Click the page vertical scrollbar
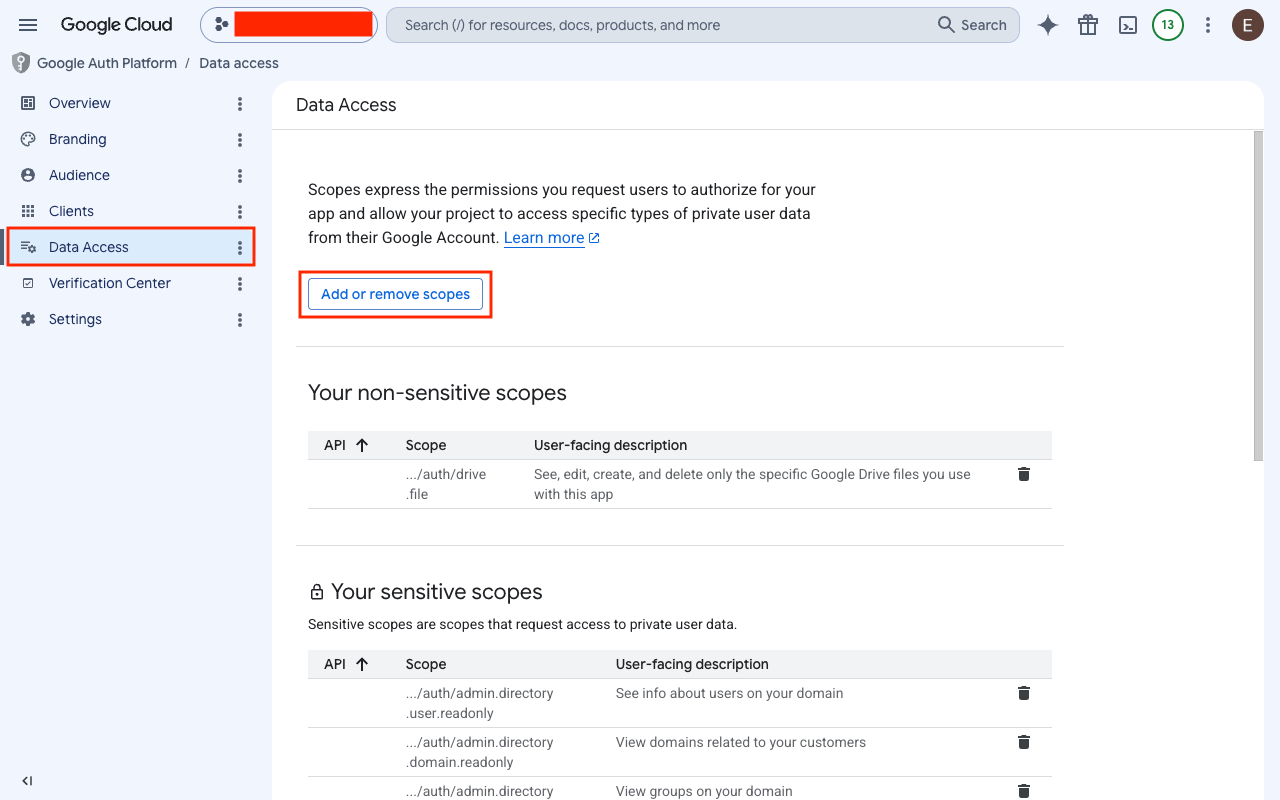Image resolution: width=1280 pixels, height=800 pixels. click(1258, 296)
